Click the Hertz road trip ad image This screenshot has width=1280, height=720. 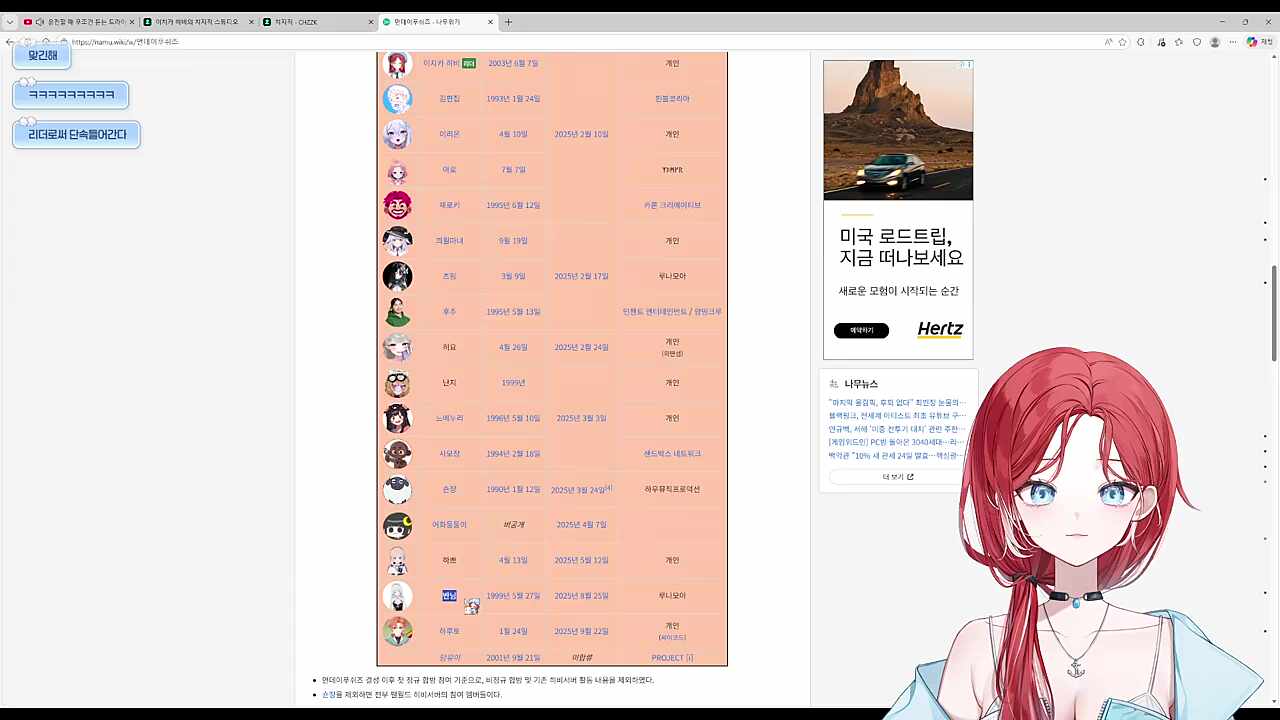[x=897, y=130]
